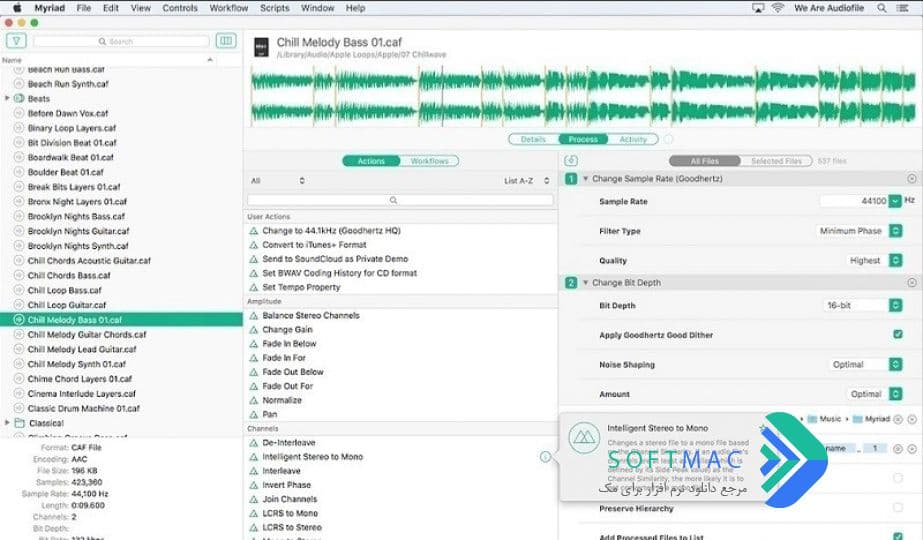
Task: Open Notification Center list icon
Action: (x=902, y=8)
